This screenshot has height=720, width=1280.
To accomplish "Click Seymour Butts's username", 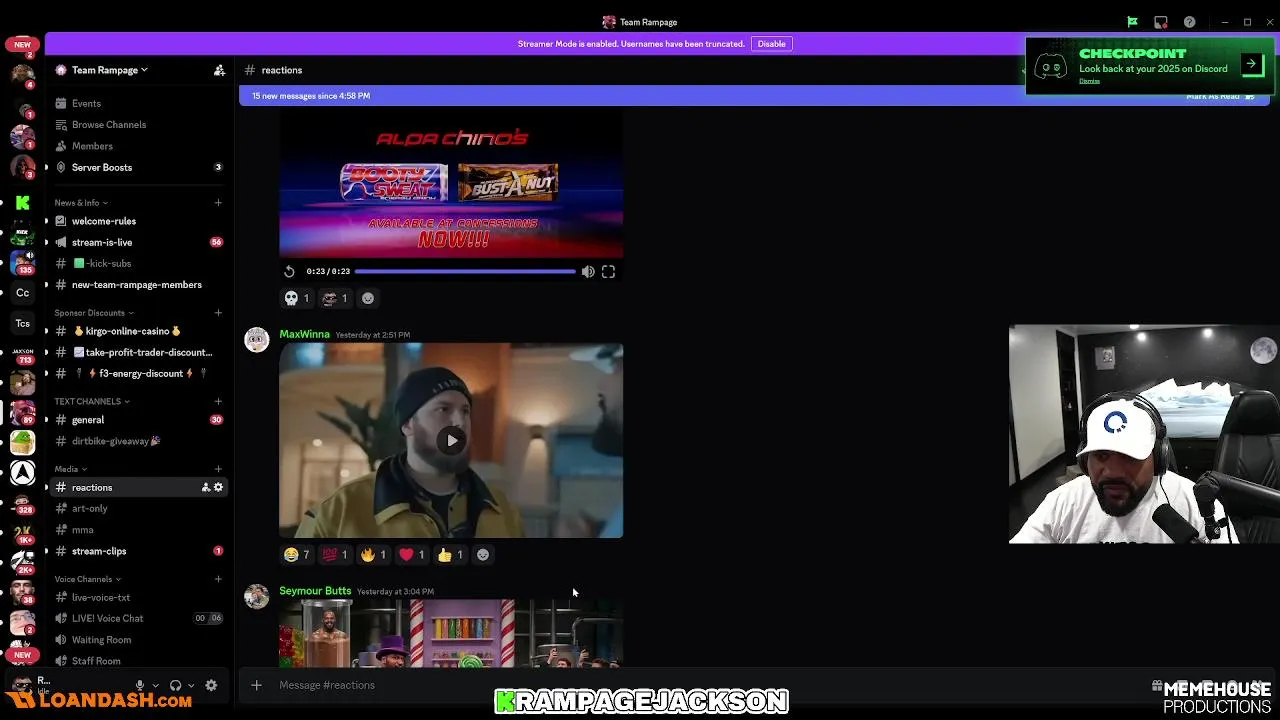I will 315,591.
